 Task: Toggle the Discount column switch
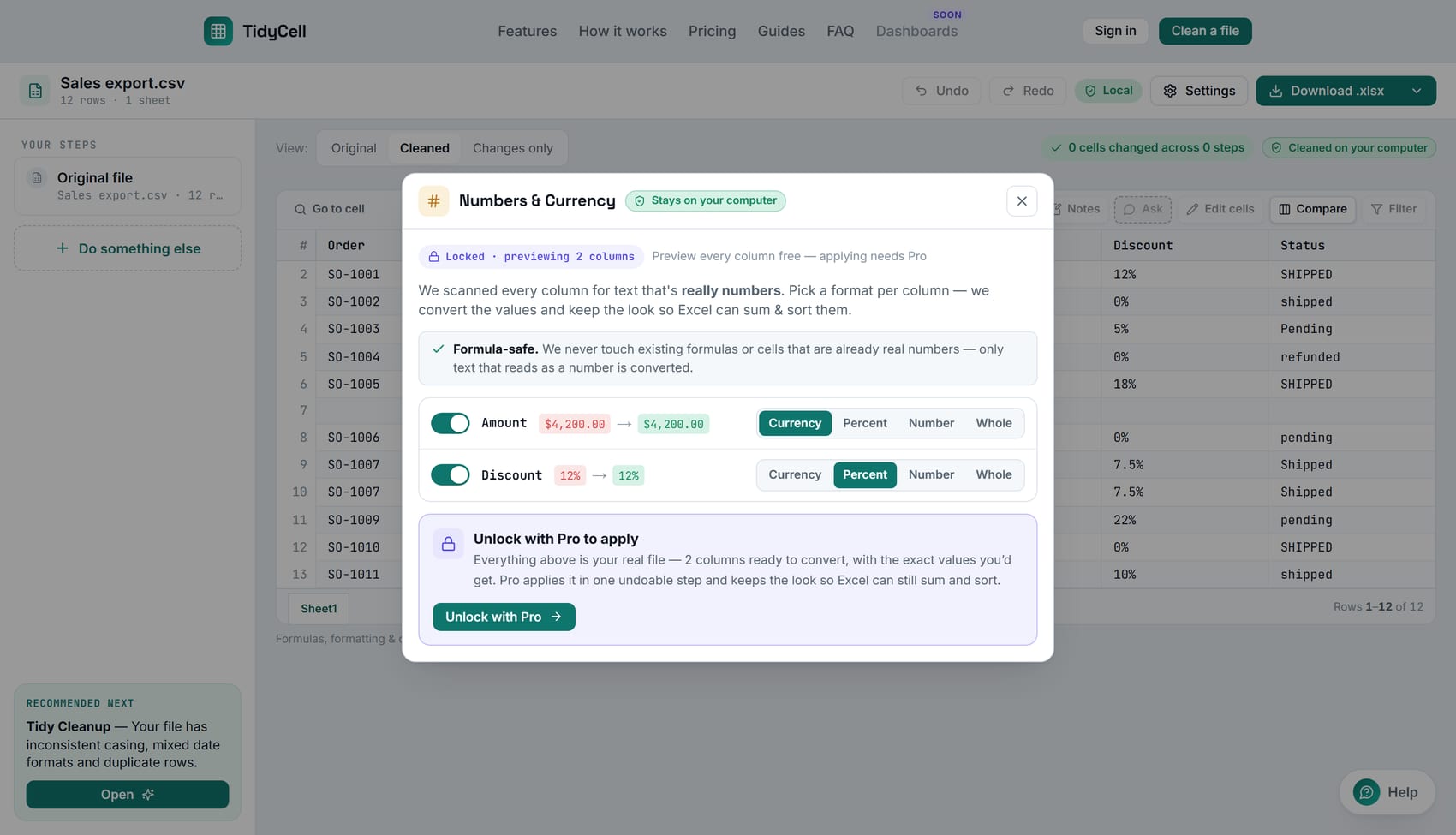(x=450, y=474)
